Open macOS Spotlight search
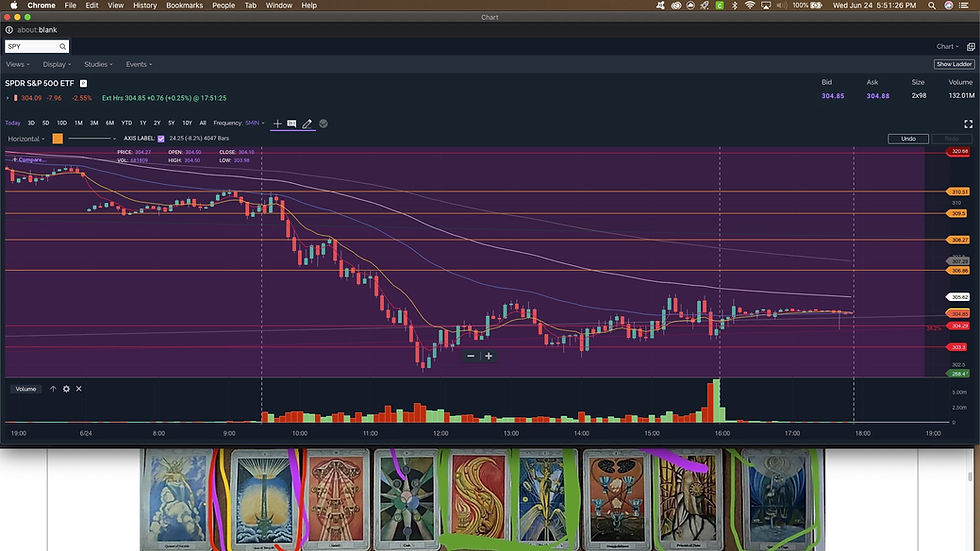This screenshot has width=980, height=551. coord(932,5)
